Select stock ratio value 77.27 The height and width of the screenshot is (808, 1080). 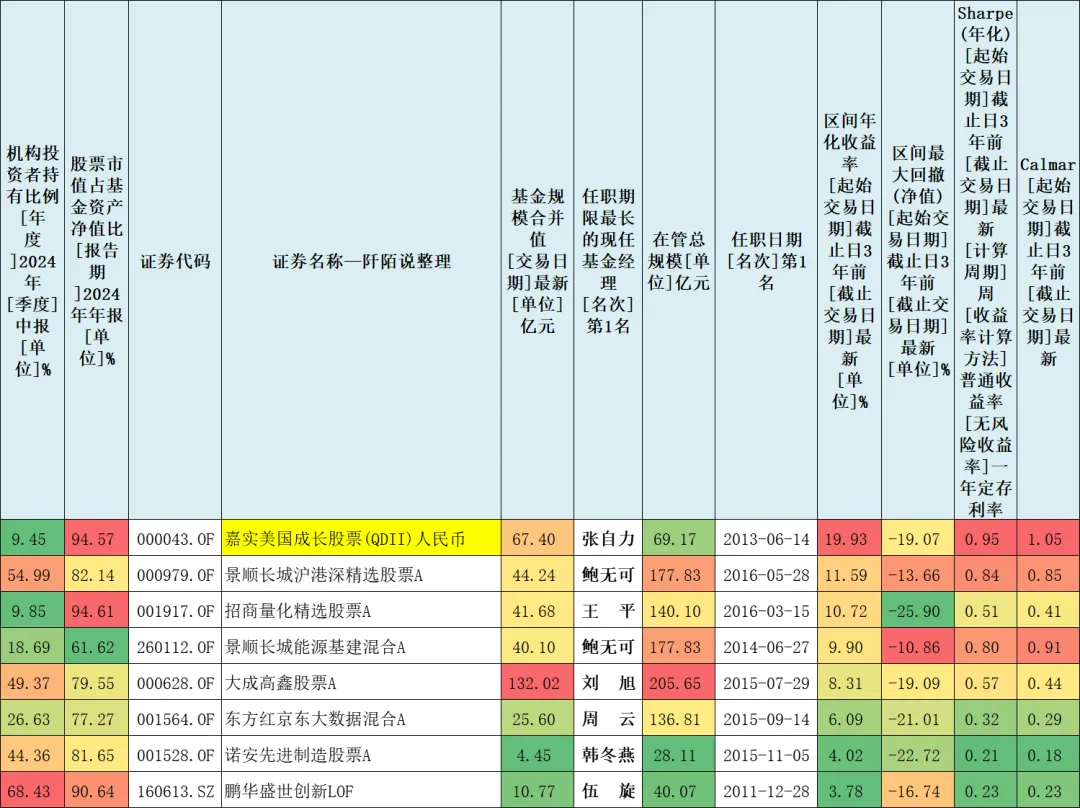click(x=92, y=719)
